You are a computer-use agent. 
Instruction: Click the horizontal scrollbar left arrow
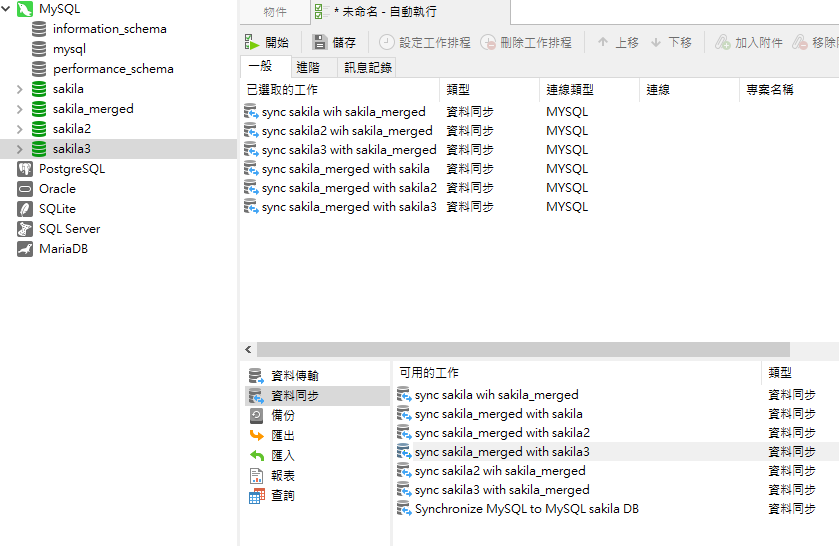coord(248,350)
